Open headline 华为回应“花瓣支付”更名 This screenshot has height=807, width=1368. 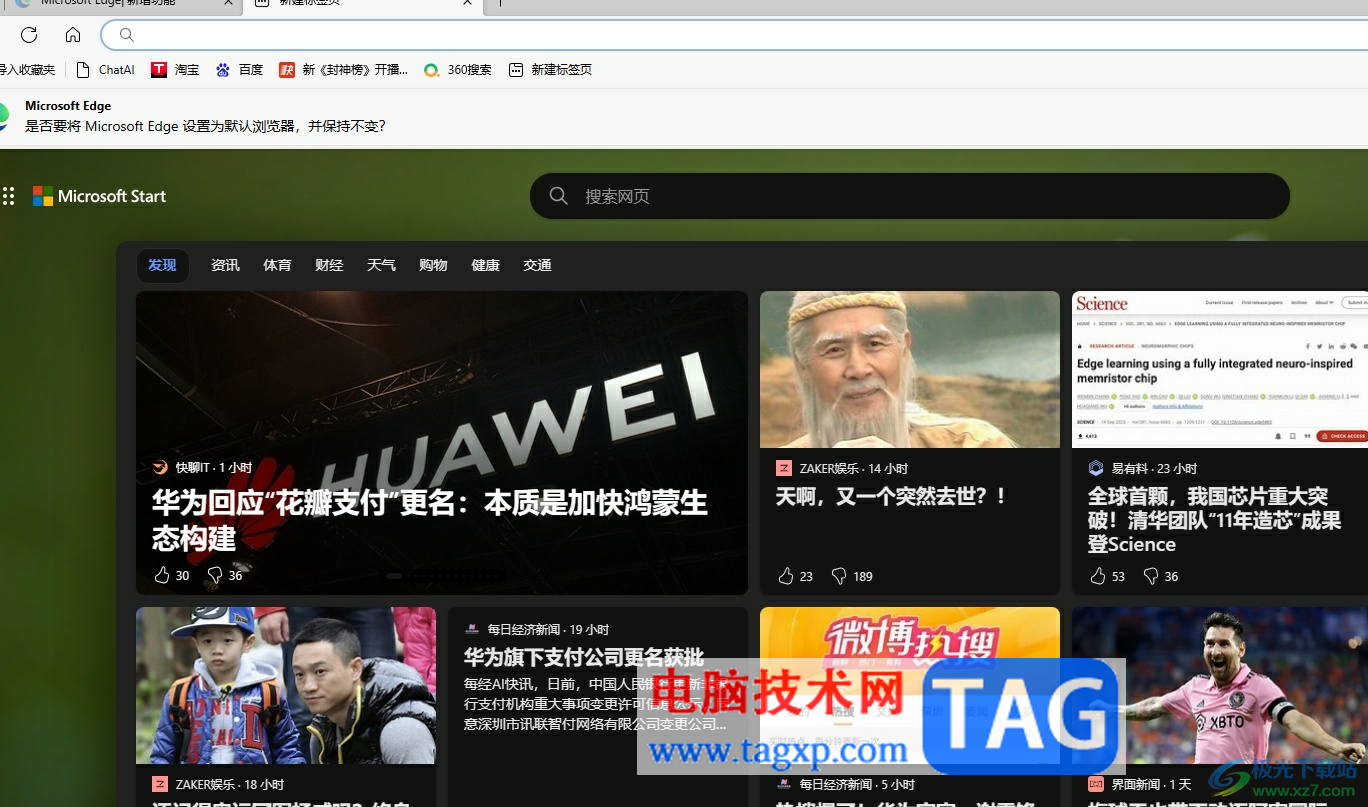click(x=430, y=520)
